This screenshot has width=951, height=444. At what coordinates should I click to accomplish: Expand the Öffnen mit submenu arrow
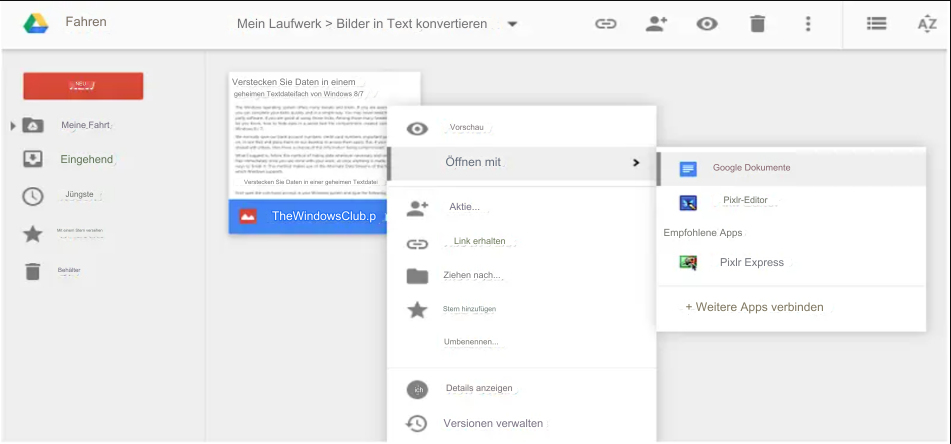pyautogui.click(x=636, y=163)
